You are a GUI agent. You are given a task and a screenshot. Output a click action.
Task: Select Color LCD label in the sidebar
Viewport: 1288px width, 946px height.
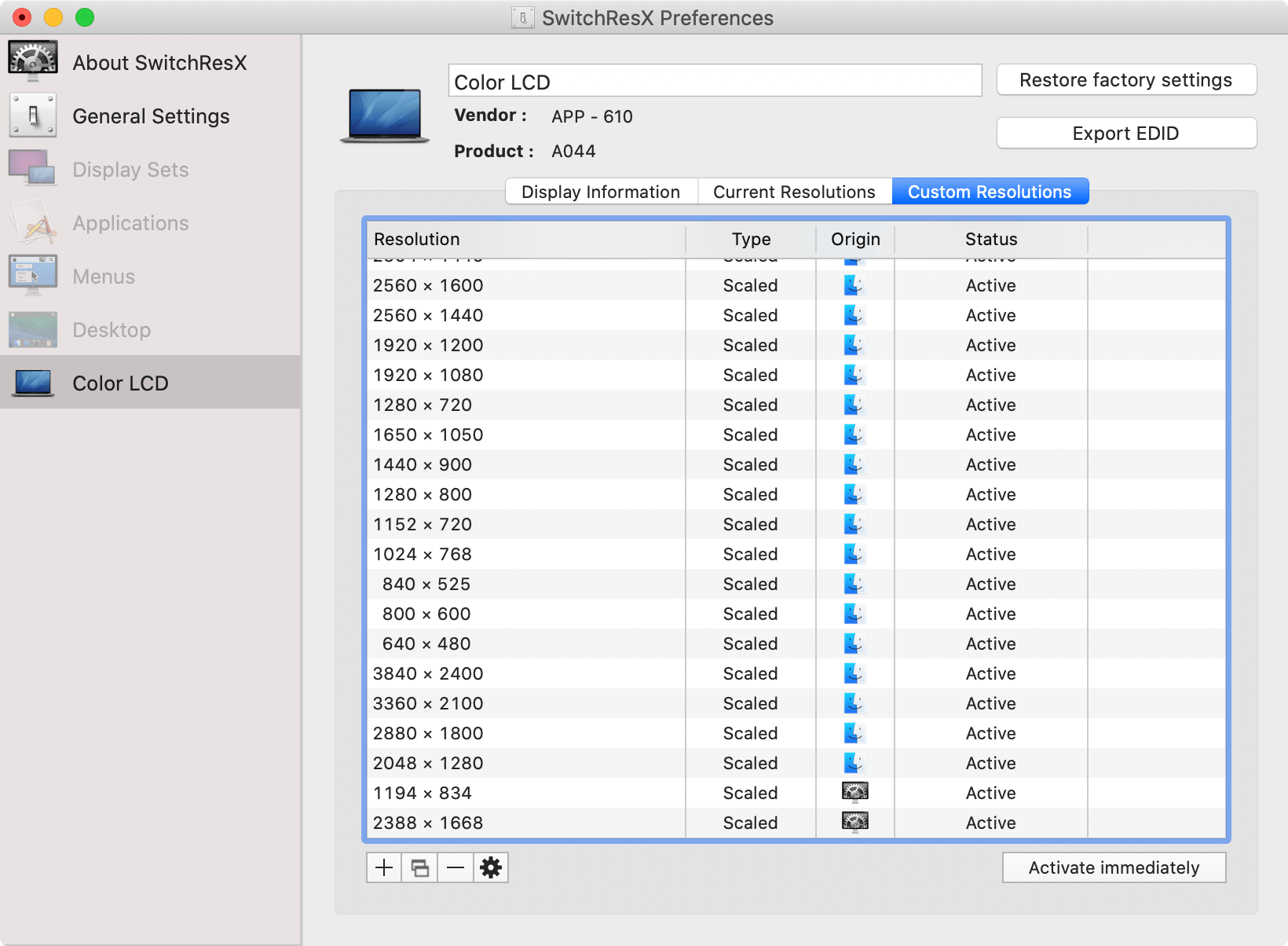120,383
